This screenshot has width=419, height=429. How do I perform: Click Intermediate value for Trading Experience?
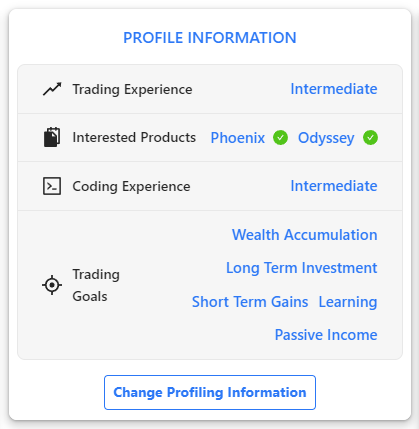click(x=334, y=89)
